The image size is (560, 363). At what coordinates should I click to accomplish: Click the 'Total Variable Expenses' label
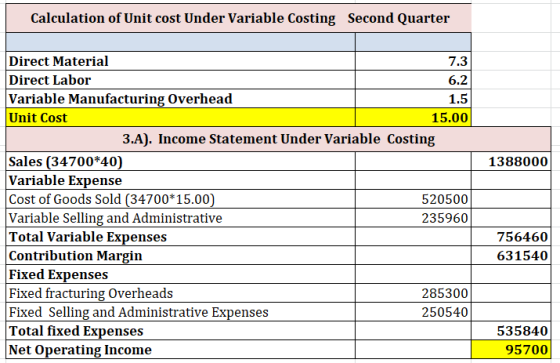[x=181, y=237]
